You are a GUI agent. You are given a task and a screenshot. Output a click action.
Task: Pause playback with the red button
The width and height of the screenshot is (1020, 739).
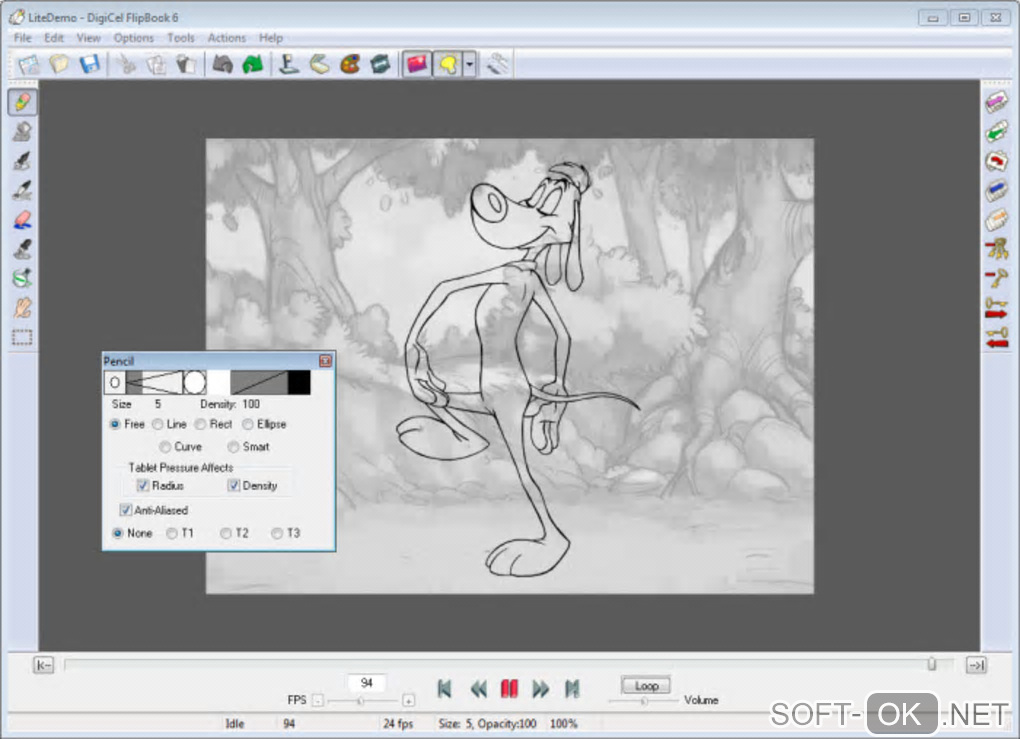[x=509, y=688]
